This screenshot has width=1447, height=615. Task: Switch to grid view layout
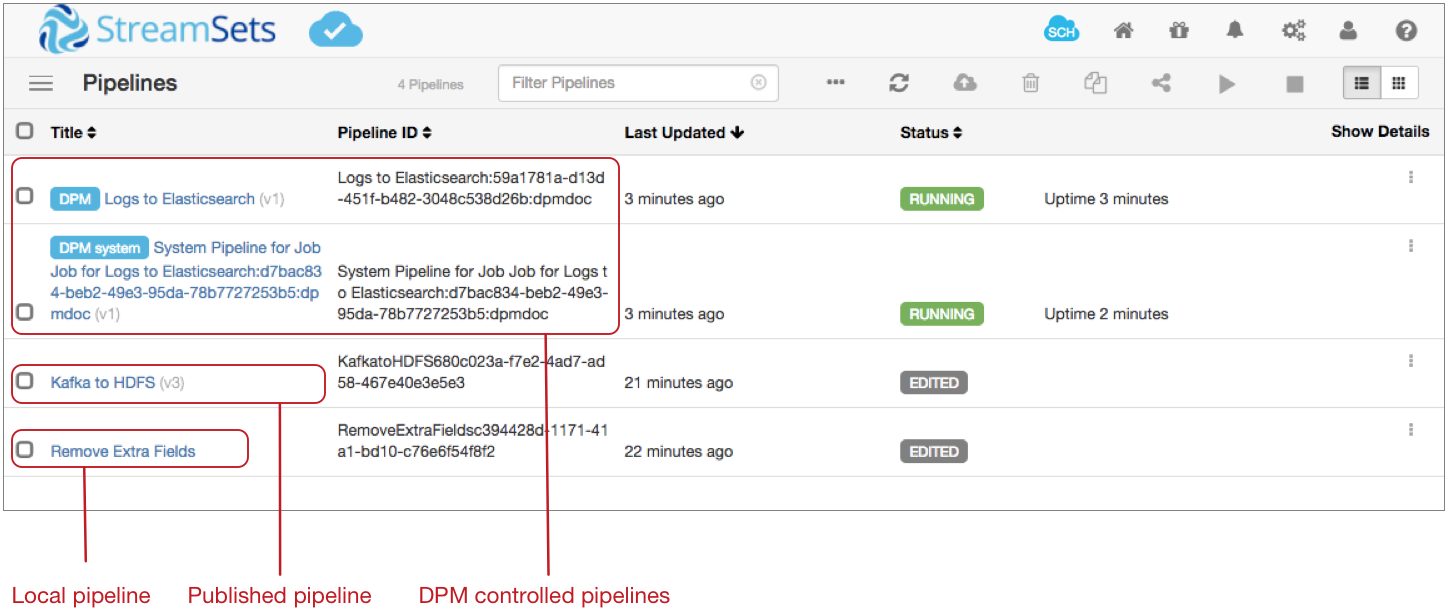point(1399,83)
